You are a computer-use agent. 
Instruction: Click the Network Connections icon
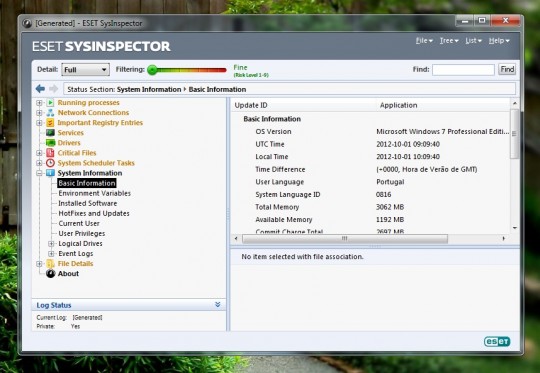50,113
